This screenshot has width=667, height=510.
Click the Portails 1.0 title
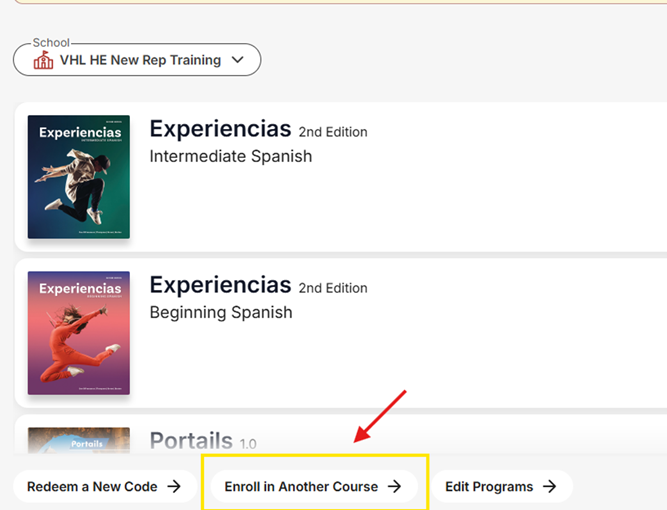coord(203,441)
